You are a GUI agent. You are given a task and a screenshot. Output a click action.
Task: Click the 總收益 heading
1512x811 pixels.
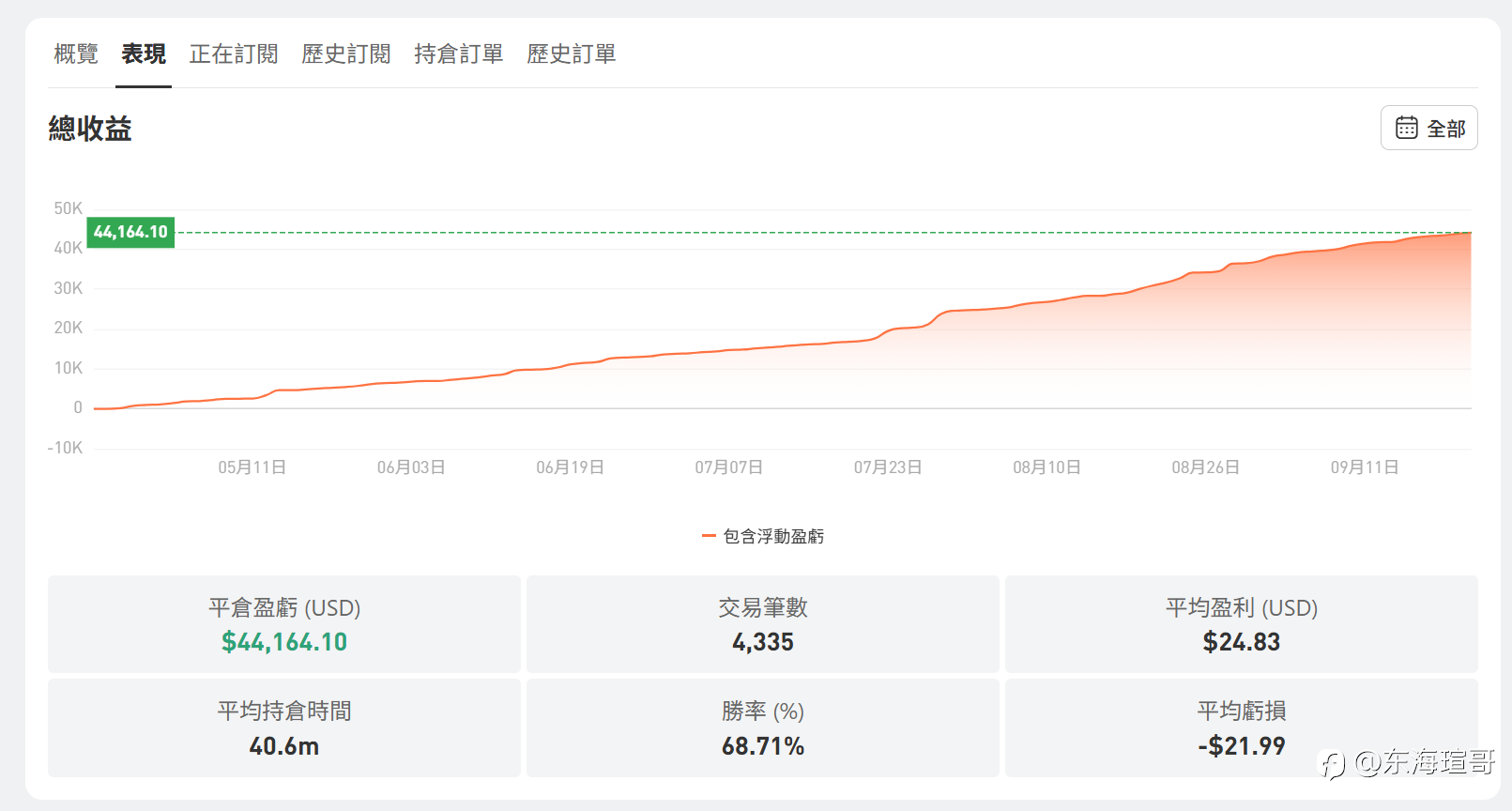click(x=90, y=129)
